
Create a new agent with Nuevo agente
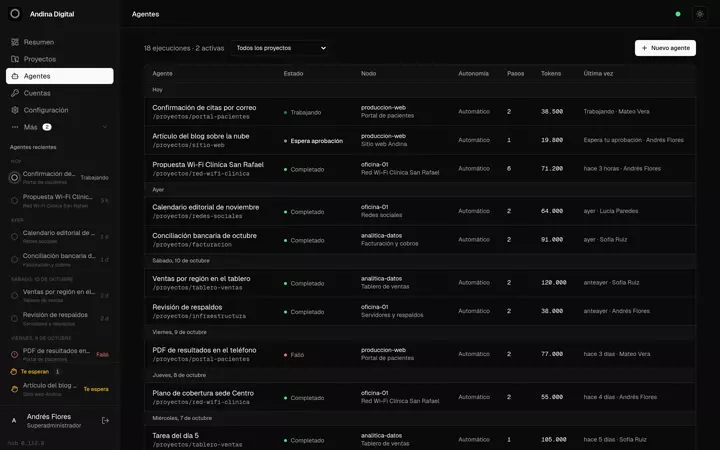click(665, 48)
